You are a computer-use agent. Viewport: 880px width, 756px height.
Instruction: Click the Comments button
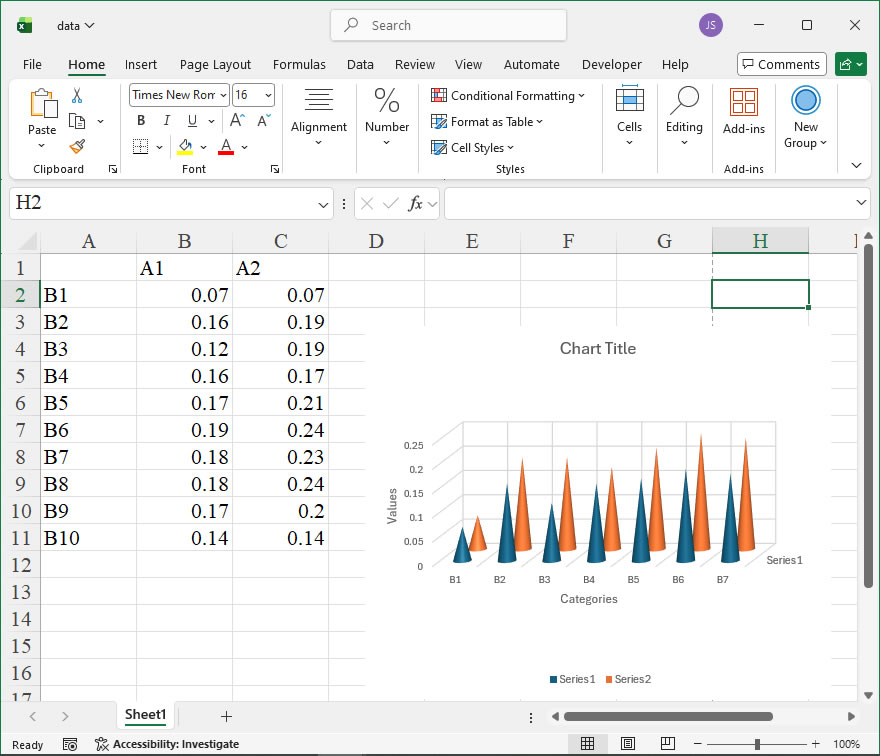(781, 64)
